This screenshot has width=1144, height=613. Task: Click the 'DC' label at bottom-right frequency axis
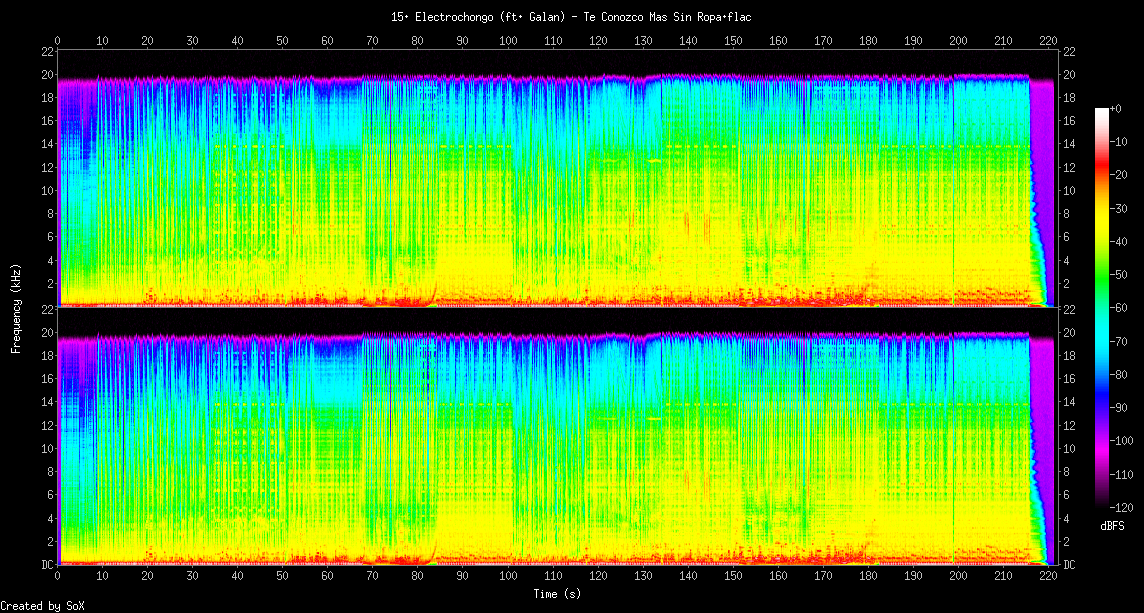tap(1069, 564)
